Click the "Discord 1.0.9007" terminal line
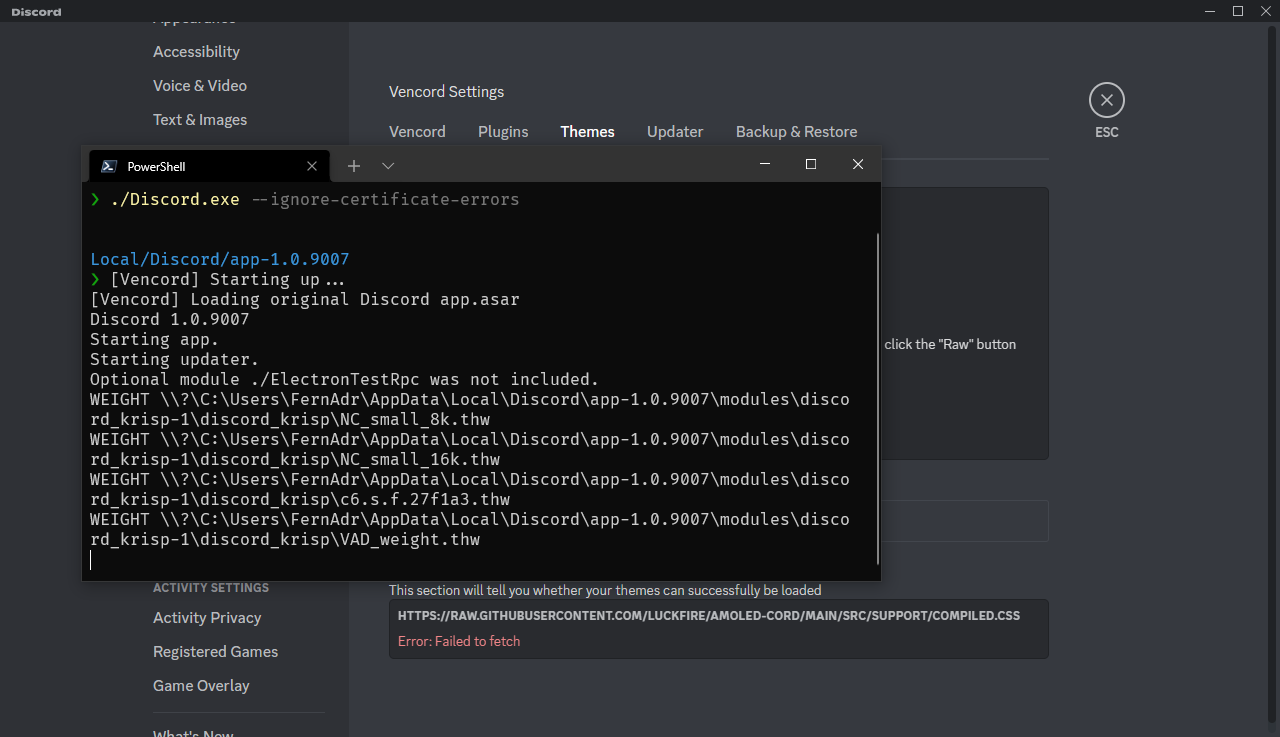 (x=170, y=319)
